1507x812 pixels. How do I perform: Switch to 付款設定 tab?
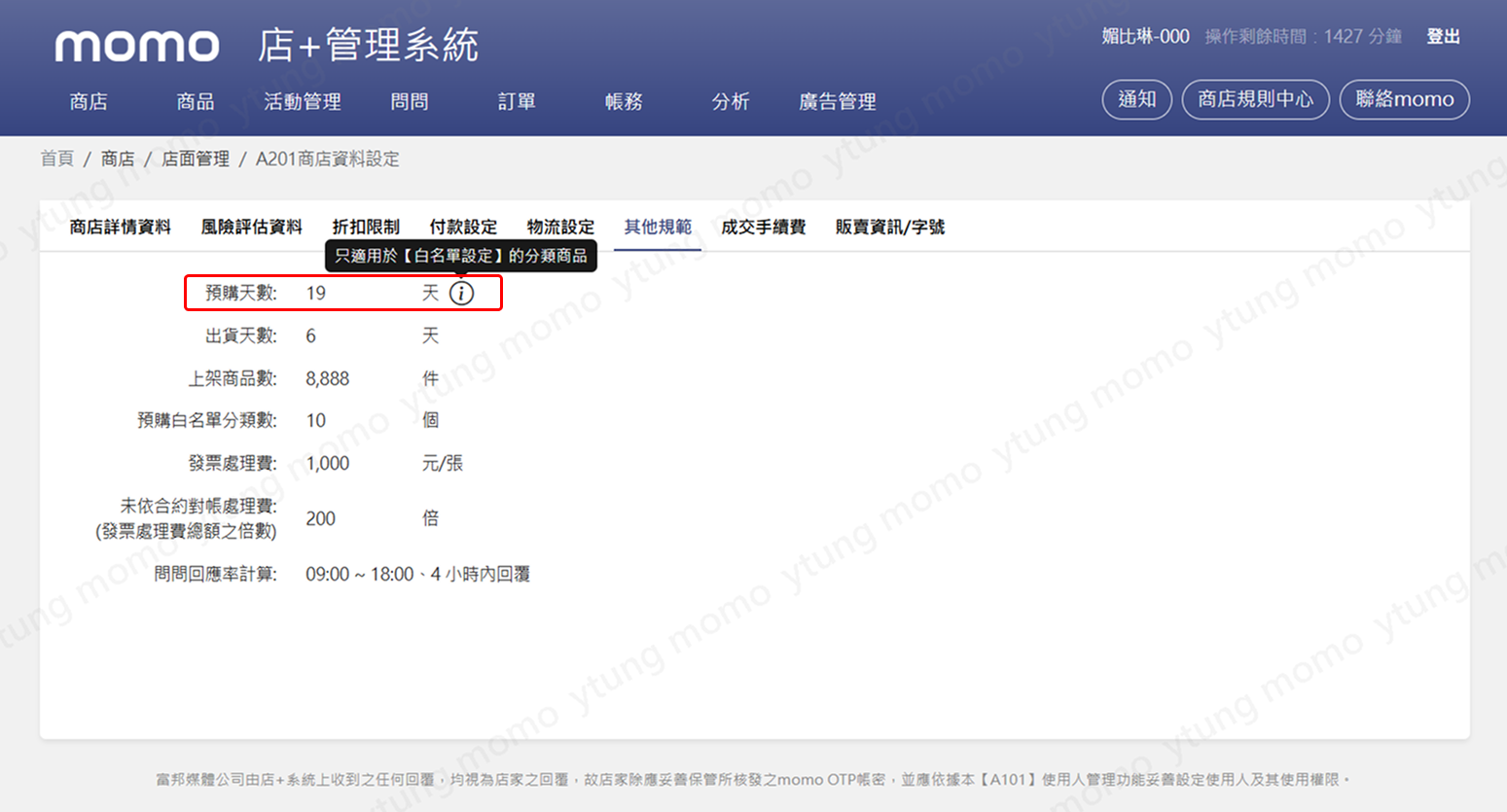463,227
